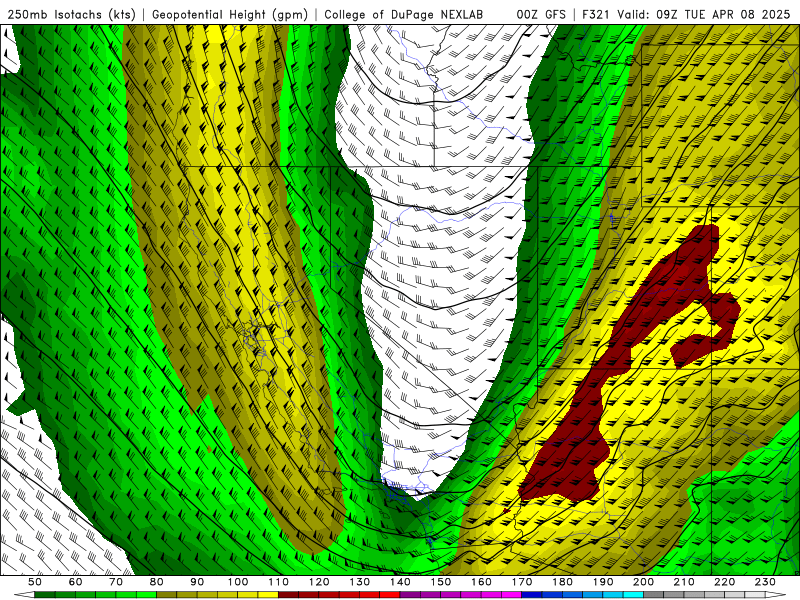Click the legend value 140

pos(400,582)
